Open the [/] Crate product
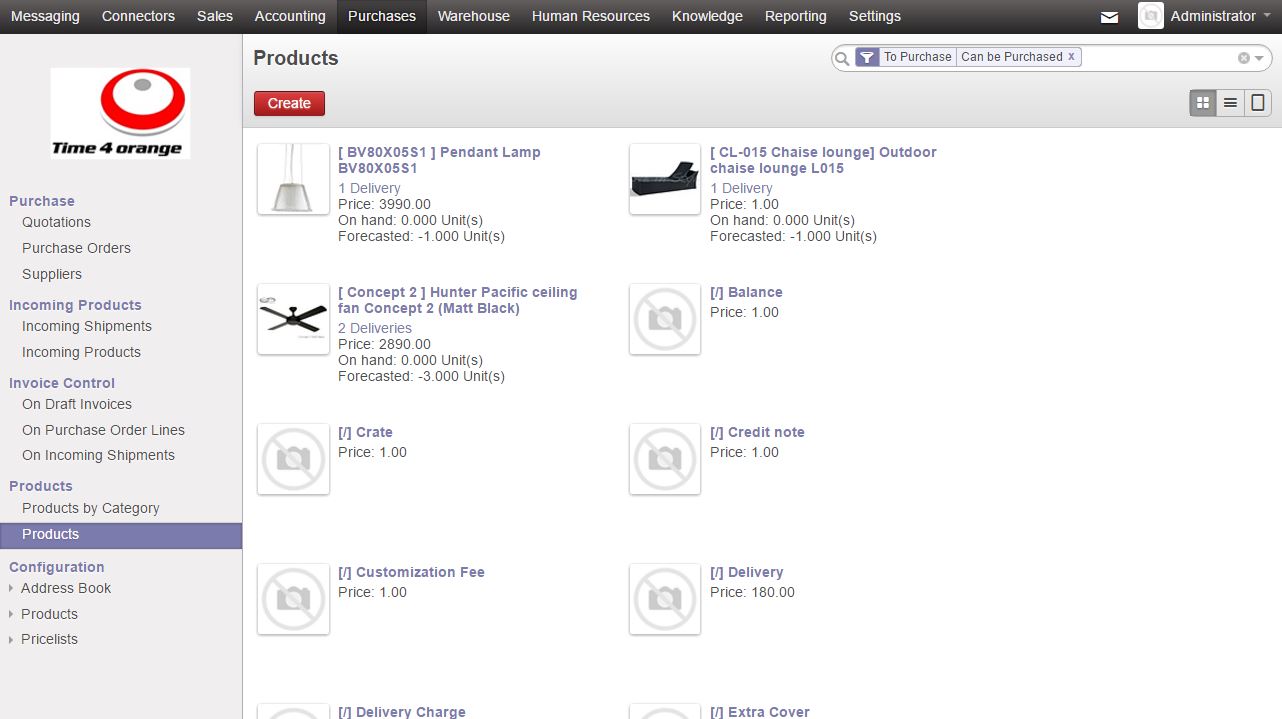 point(365,432)
